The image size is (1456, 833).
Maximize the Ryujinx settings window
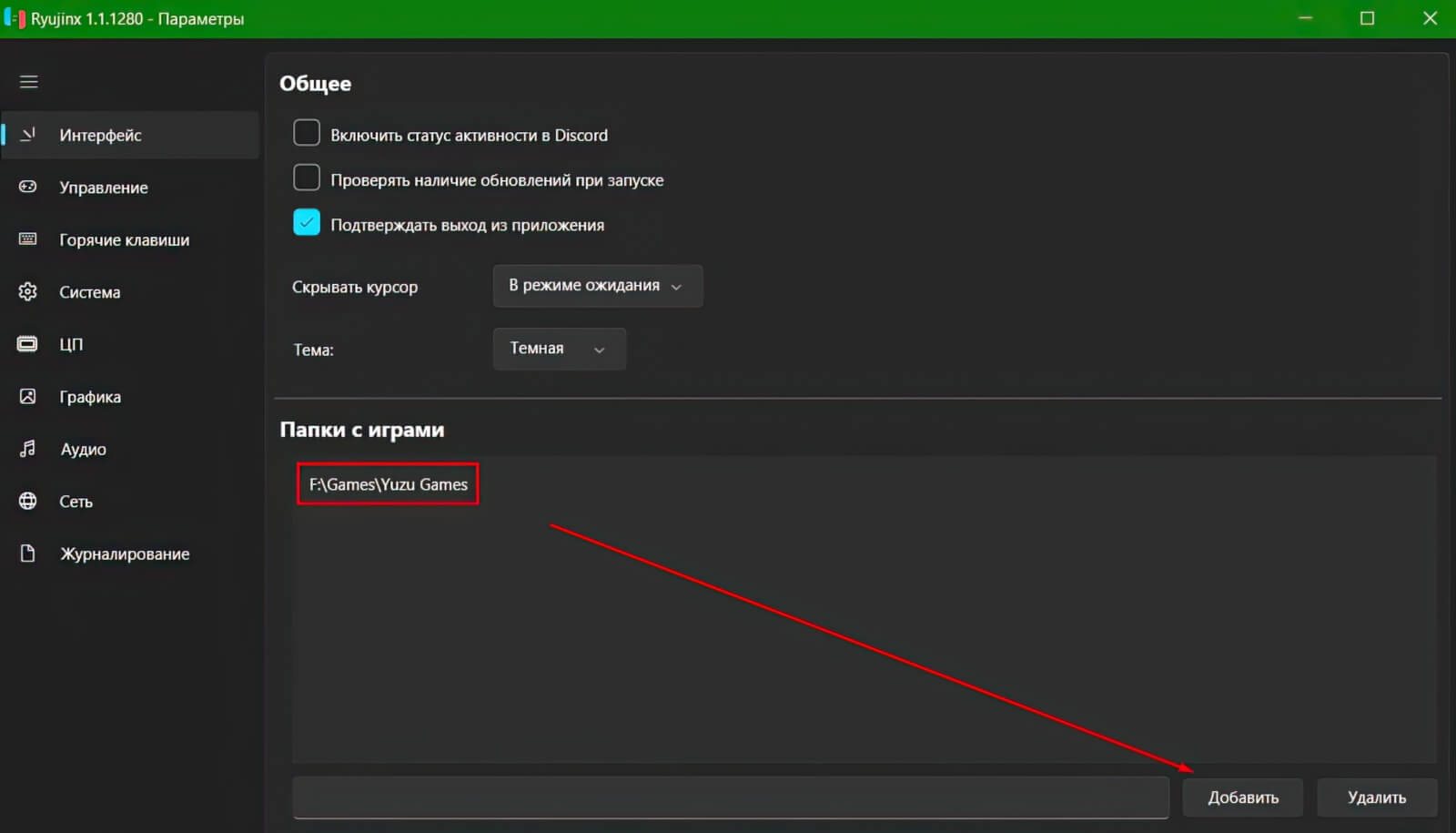pyautogui.click(x=1367, y=18)
